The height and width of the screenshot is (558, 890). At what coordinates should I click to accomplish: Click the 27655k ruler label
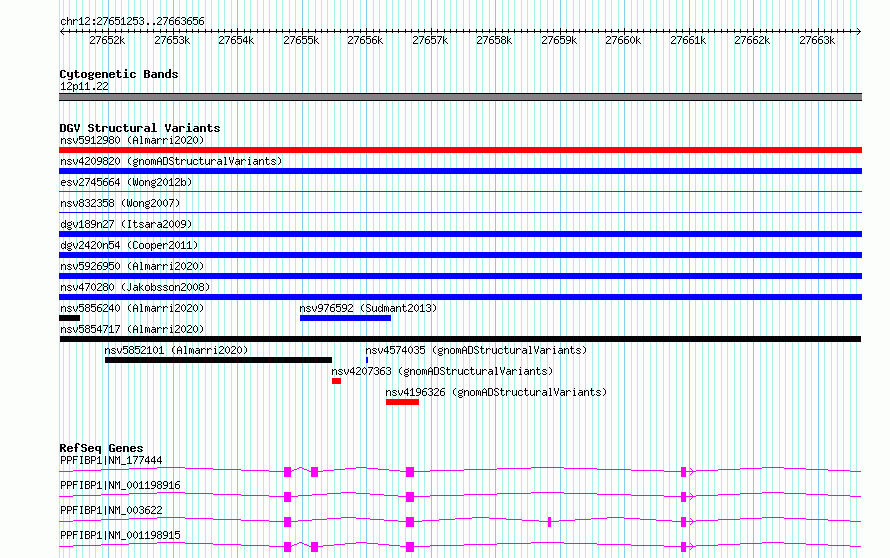point(301,41)
